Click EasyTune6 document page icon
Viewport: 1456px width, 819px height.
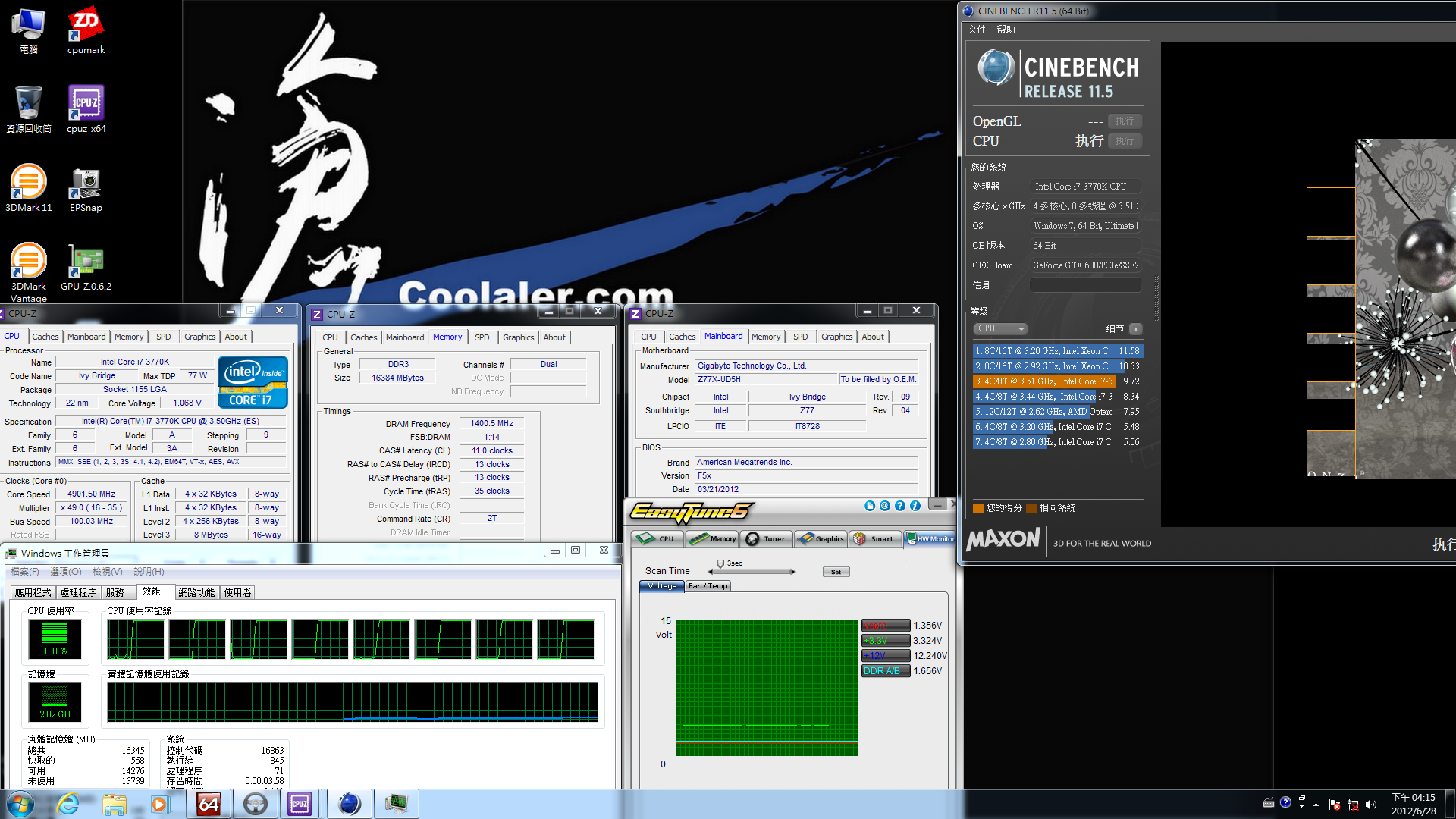pyautogui.click(x=870, y=506)
